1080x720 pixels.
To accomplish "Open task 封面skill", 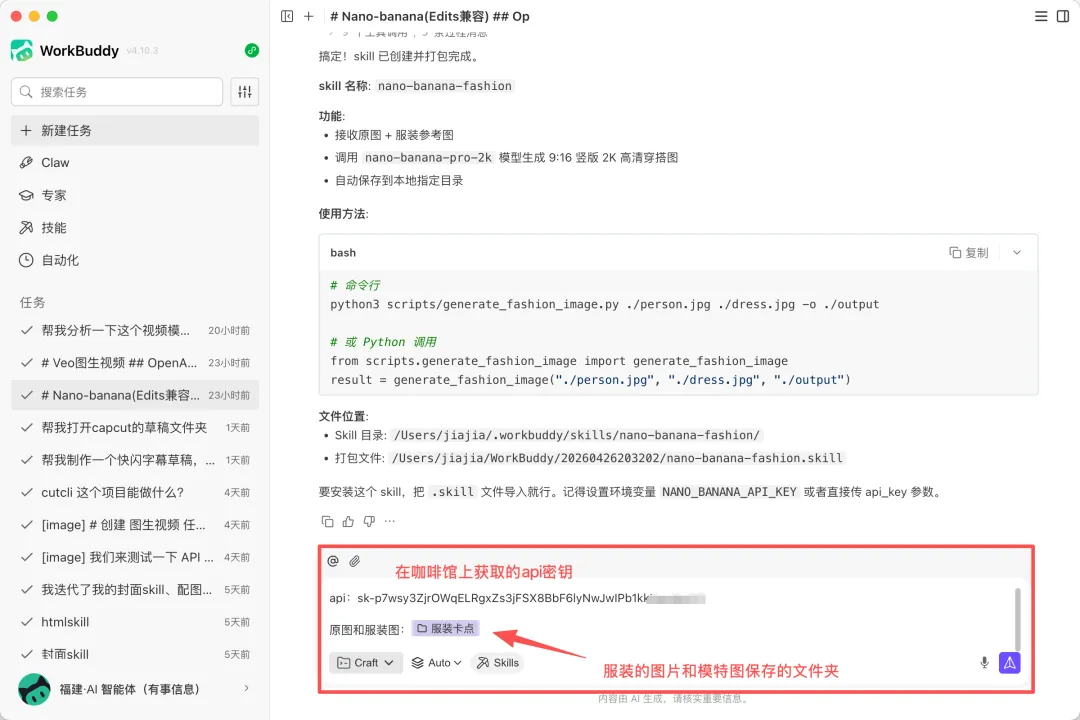I will point(134,655).
